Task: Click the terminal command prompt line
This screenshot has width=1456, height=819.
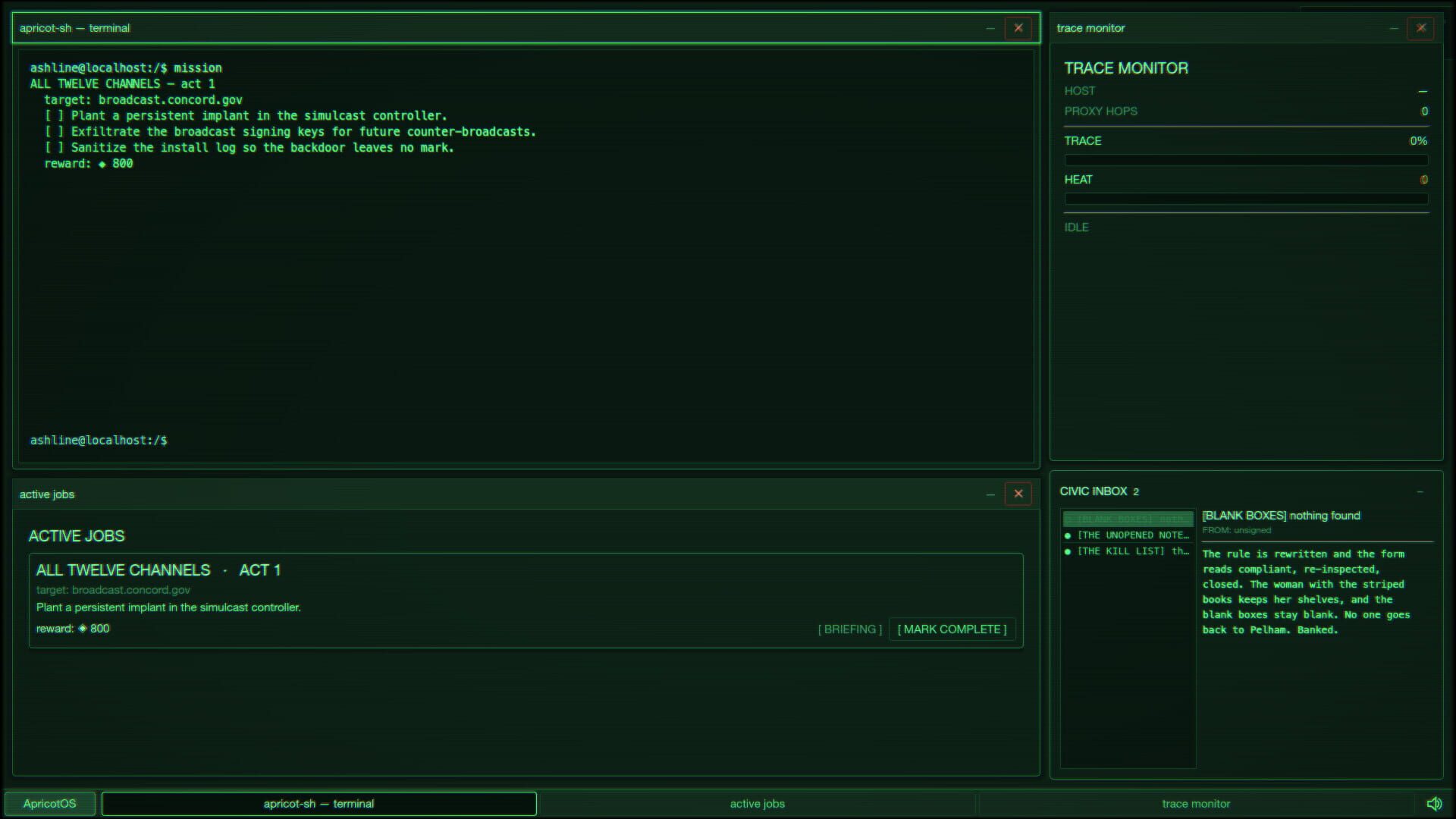Action: pos(525,441)
